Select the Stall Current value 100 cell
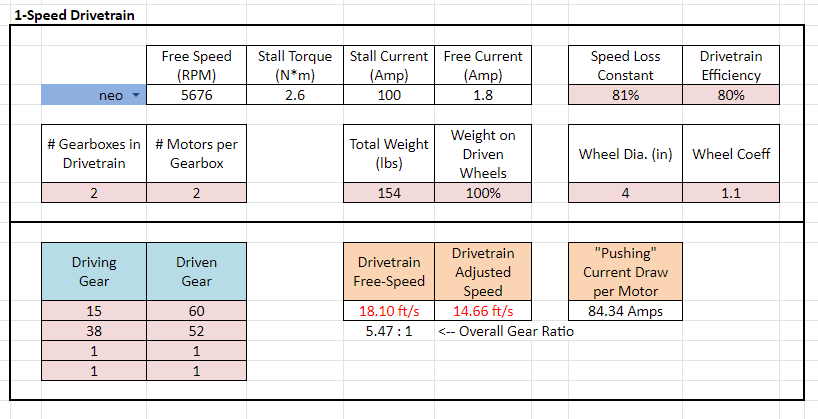The image size is (818, 419). [391, 95]
